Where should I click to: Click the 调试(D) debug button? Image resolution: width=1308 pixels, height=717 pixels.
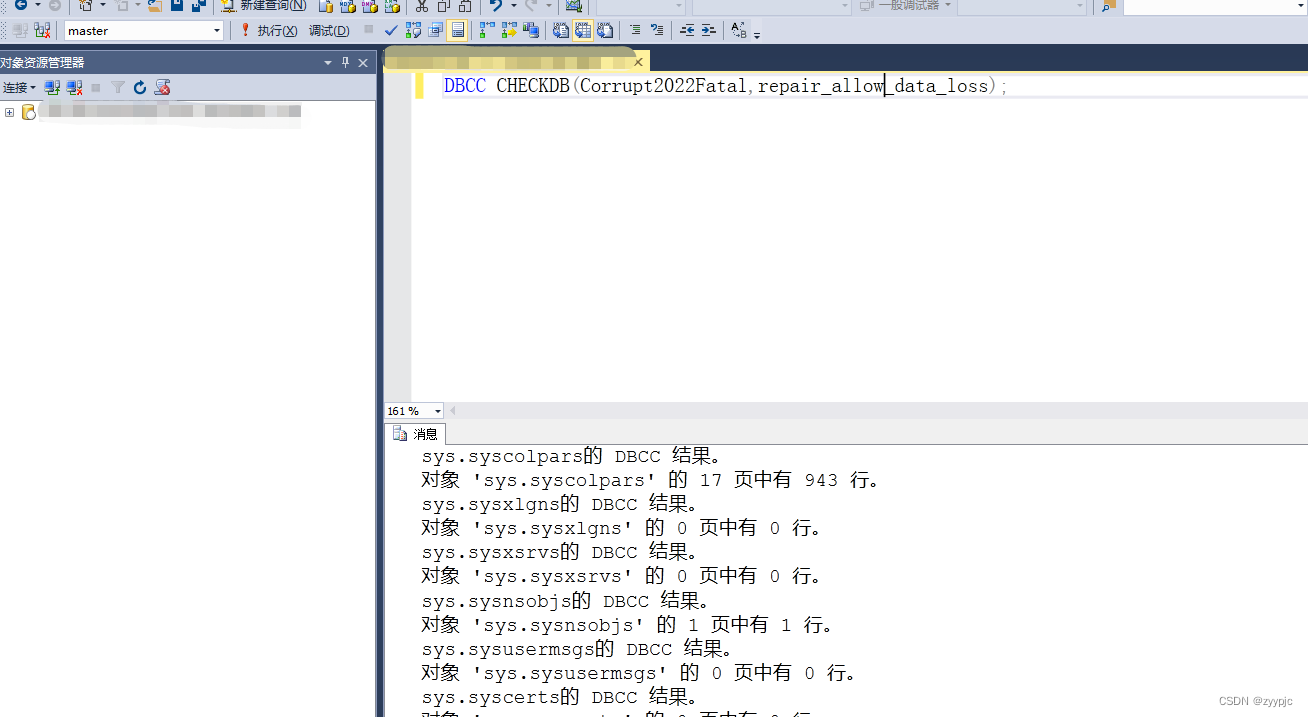coord(329,30)
